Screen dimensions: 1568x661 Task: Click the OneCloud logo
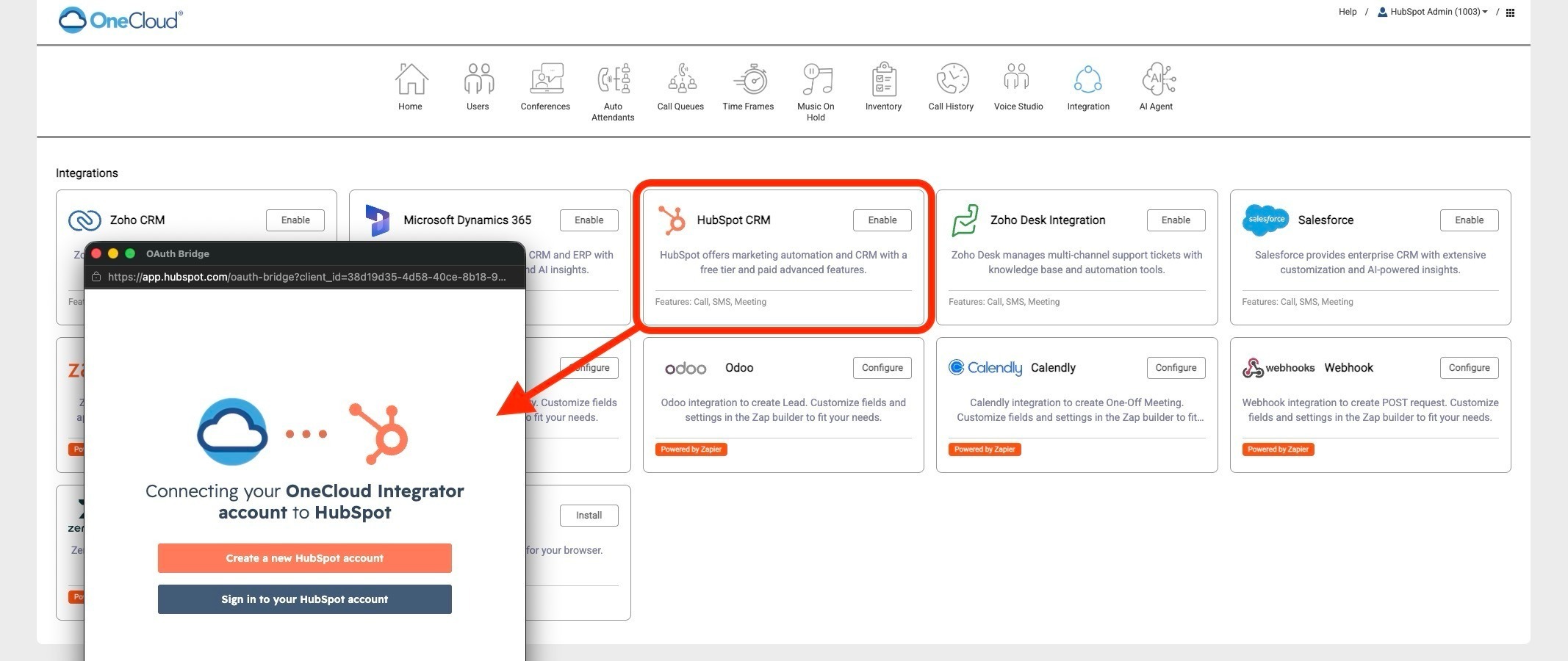[x=121, y=20]
